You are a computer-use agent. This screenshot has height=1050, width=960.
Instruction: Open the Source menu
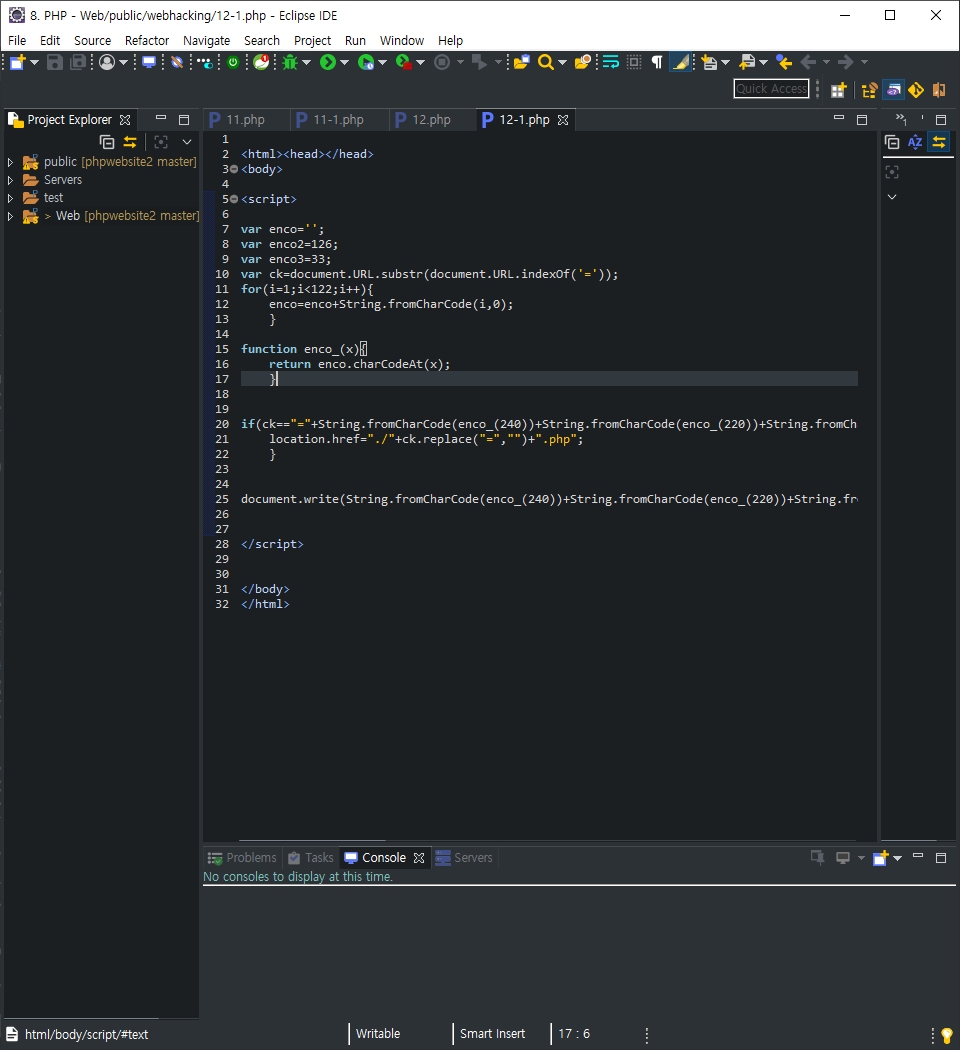pos(92,41)
